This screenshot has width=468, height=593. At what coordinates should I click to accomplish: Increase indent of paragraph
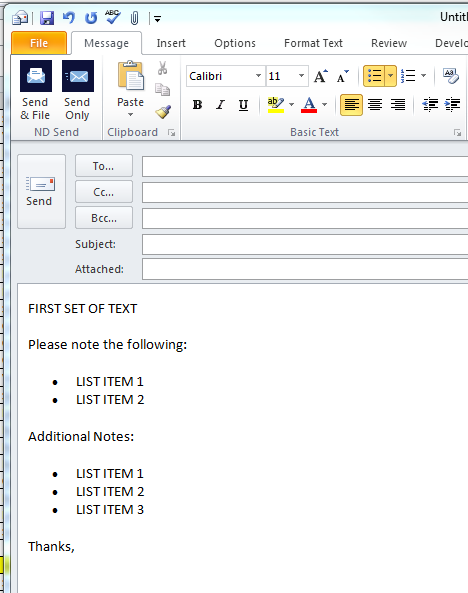click(x=453, y=105)
